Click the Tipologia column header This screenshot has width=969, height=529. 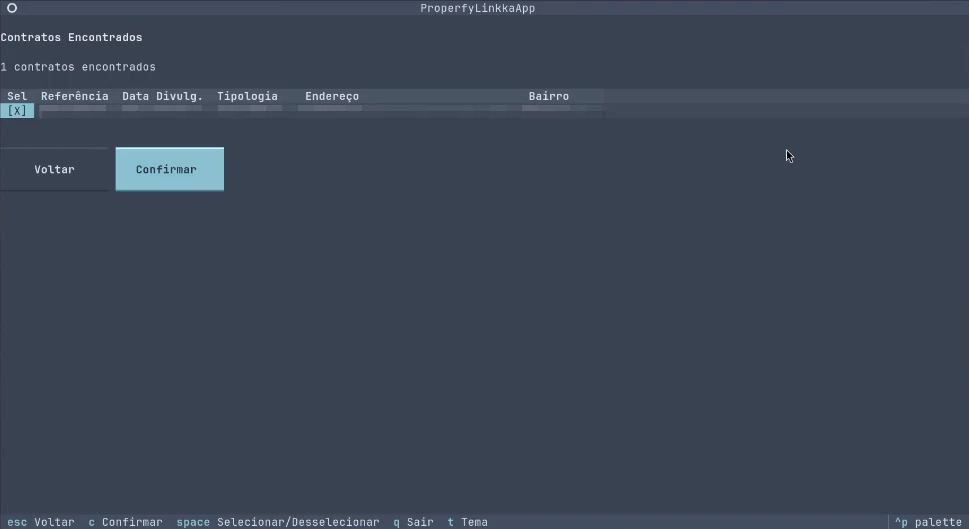coord(247,96)
